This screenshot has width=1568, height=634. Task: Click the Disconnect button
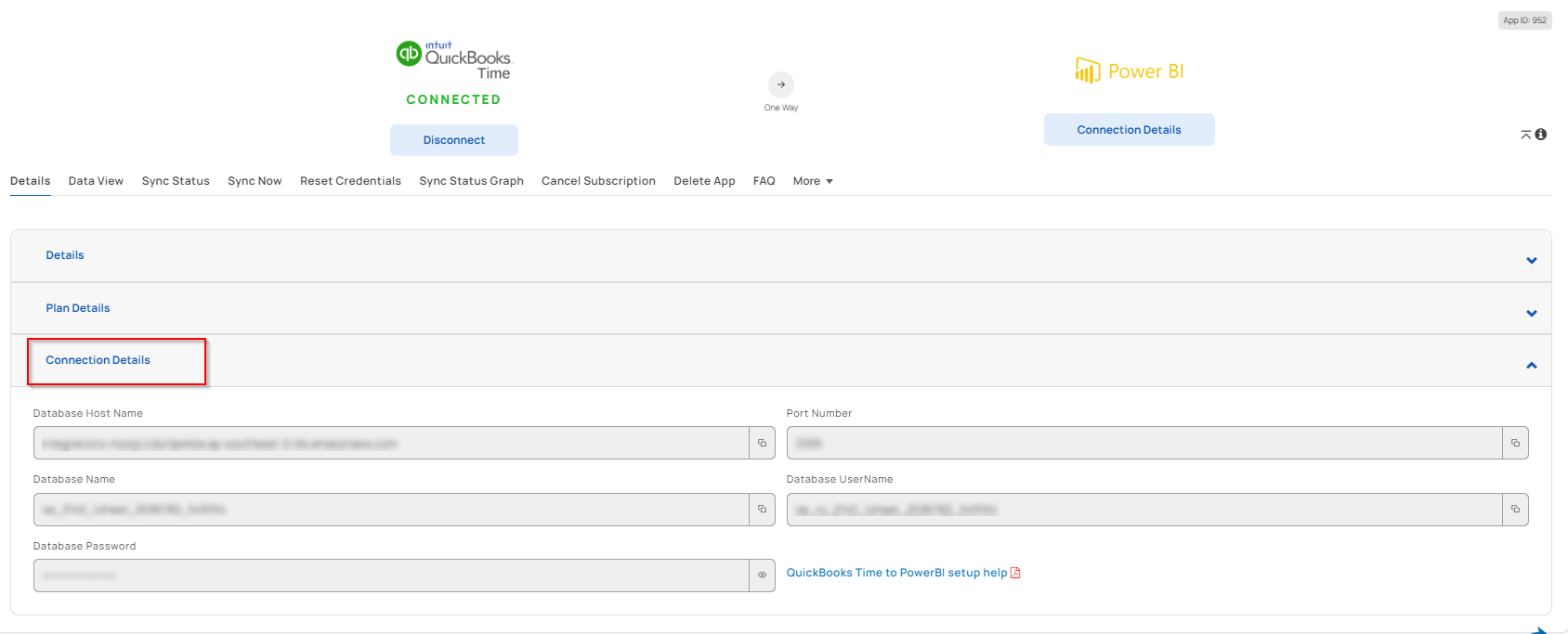point(454,140)
